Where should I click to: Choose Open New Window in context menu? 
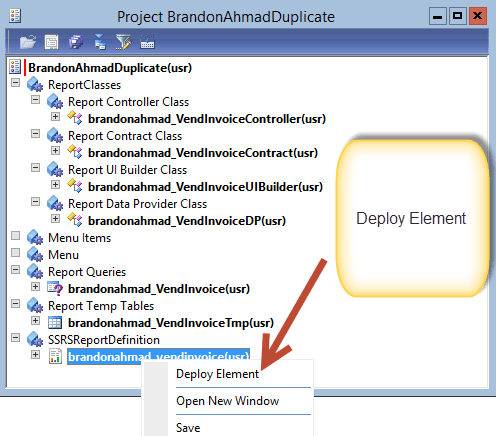click(x=227, y=401)
